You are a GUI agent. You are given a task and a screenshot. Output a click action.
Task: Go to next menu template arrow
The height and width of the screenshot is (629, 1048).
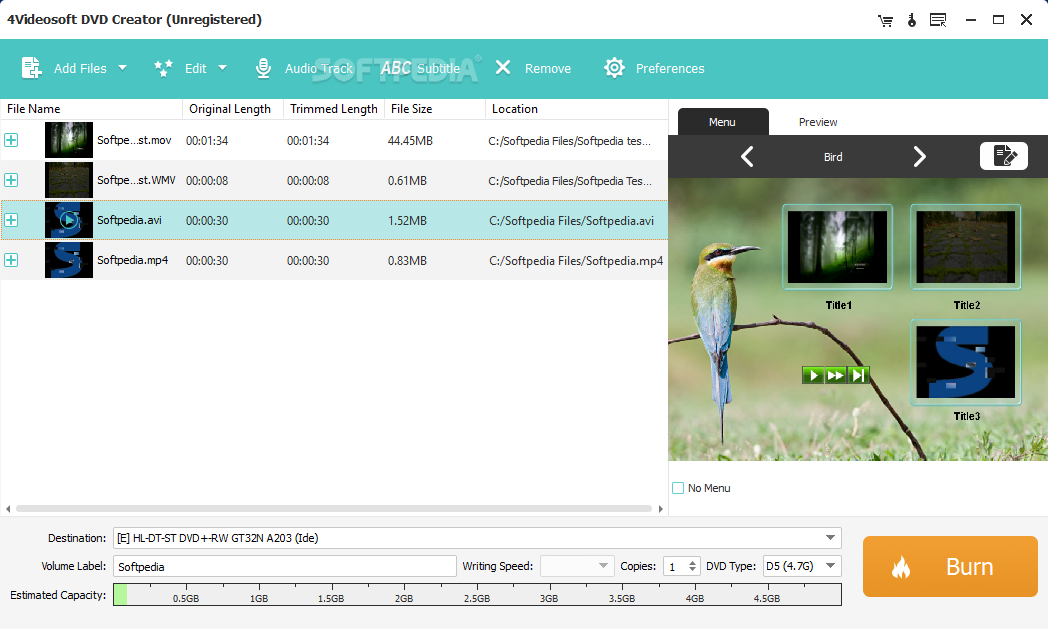pyautogui.click(x=920, y=156)
